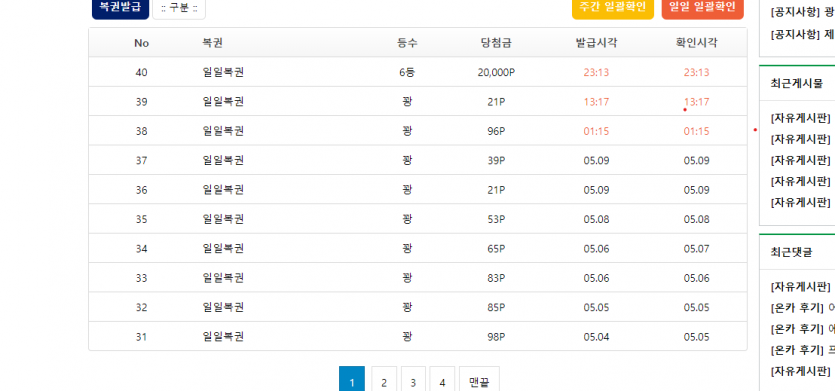
Task: Click the 53P prize amount
Action: pyautogui.click(x=496, y=219)
